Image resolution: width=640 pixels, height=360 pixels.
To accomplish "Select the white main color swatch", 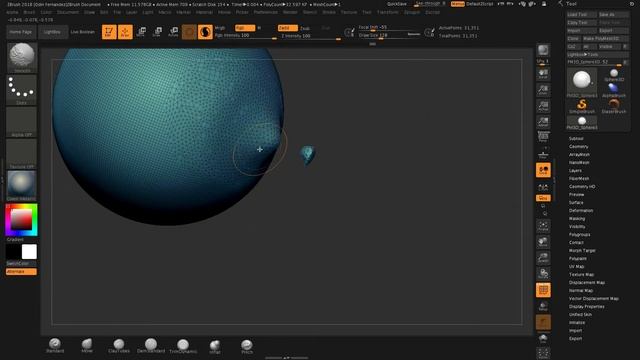I will (x=29, y=252).
